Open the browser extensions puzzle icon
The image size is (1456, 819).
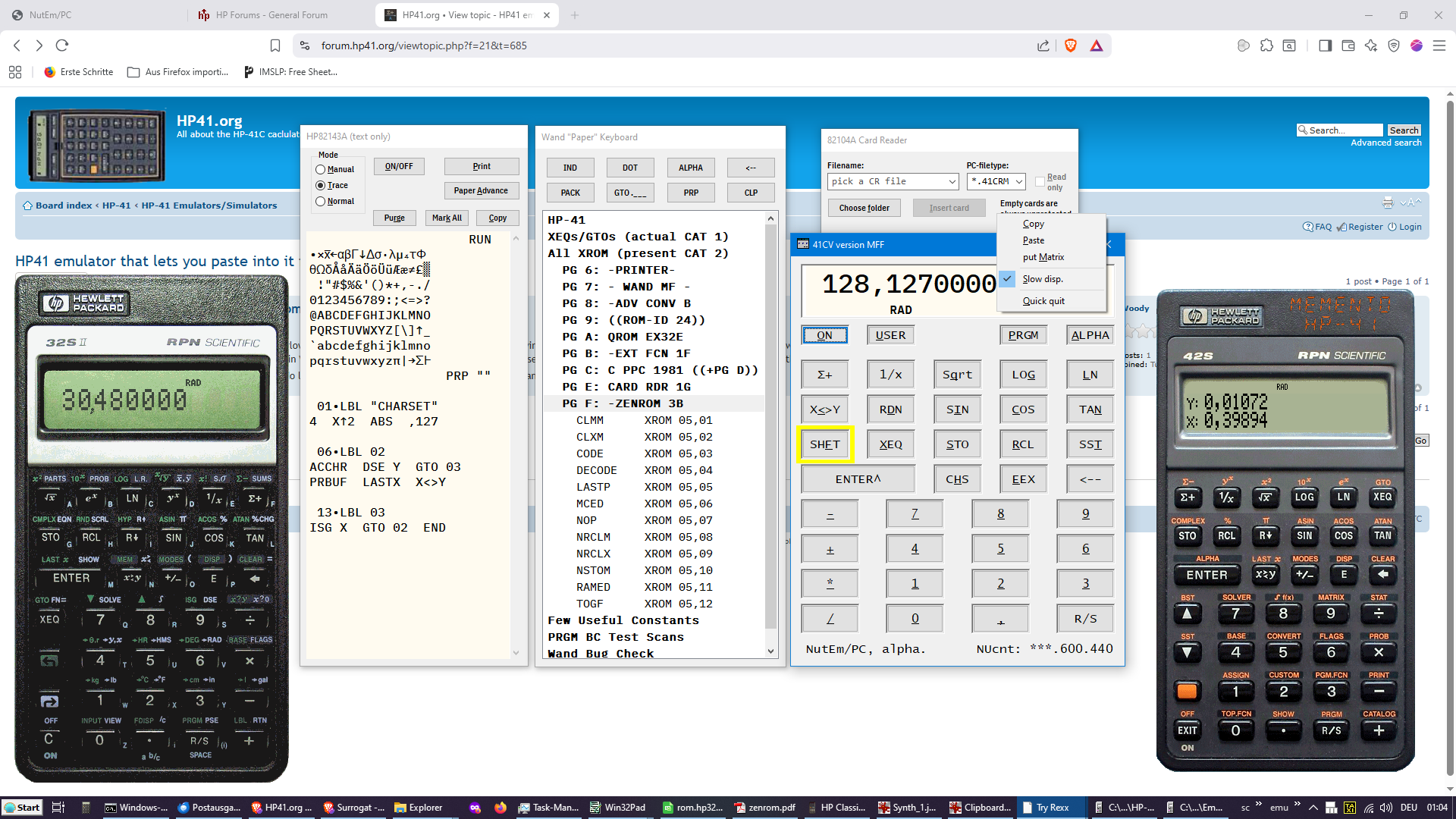1266,45
